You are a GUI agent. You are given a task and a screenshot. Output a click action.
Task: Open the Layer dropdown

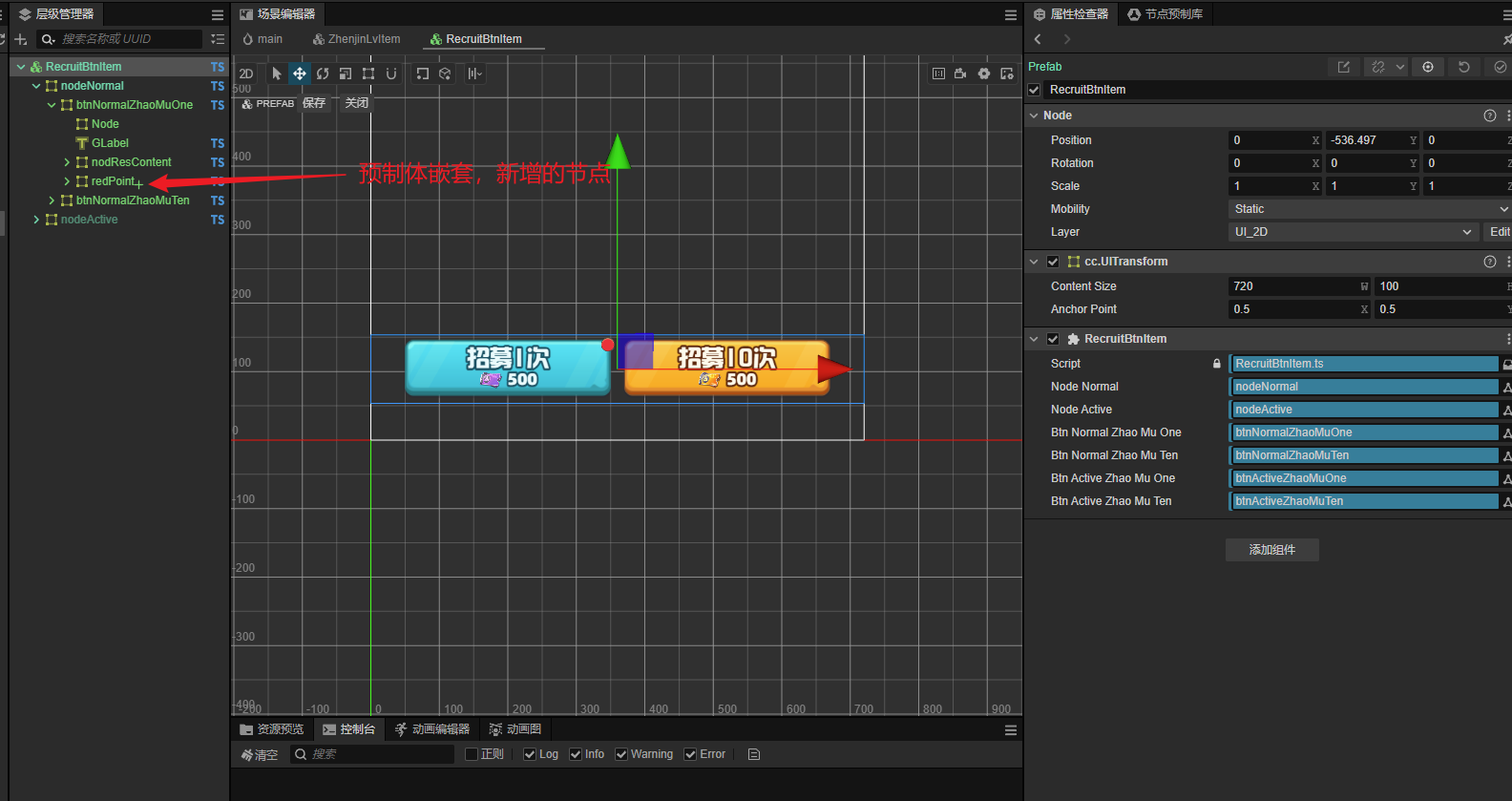tap(1354, 232)
